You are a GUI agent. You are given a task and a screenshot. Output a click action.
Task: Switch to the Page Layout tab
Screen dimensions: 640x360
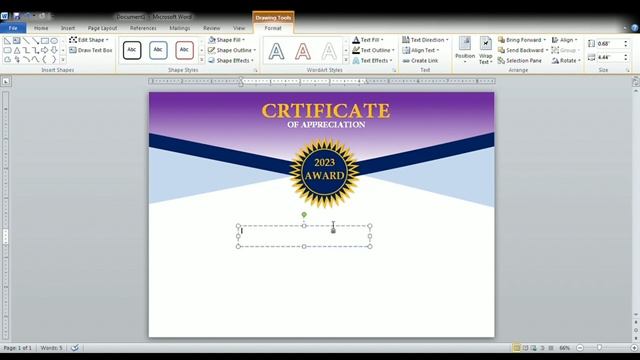[102, 28]
